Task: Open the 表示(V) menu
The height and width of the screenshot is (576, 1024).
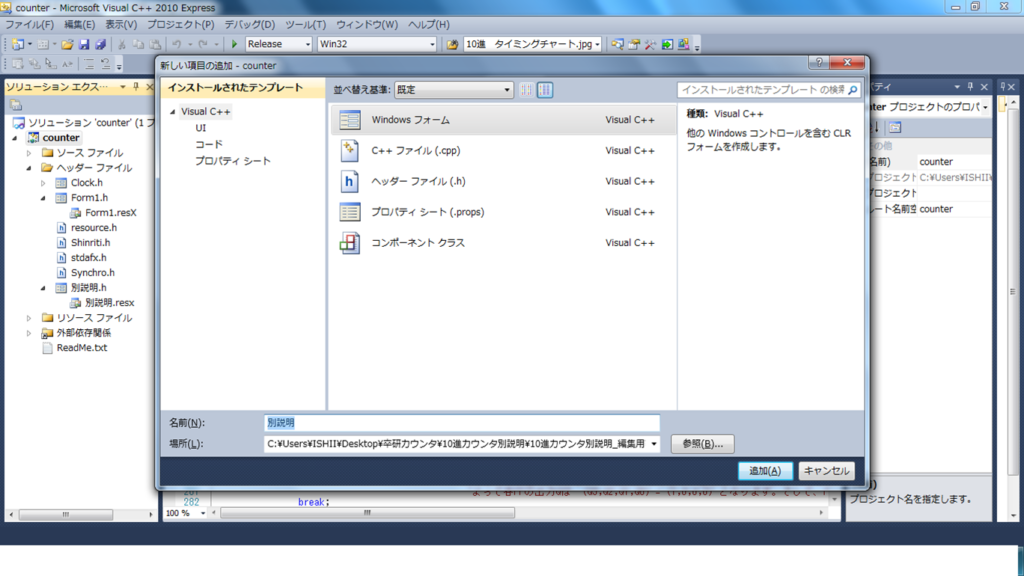Action: click(x=121, y=25)
